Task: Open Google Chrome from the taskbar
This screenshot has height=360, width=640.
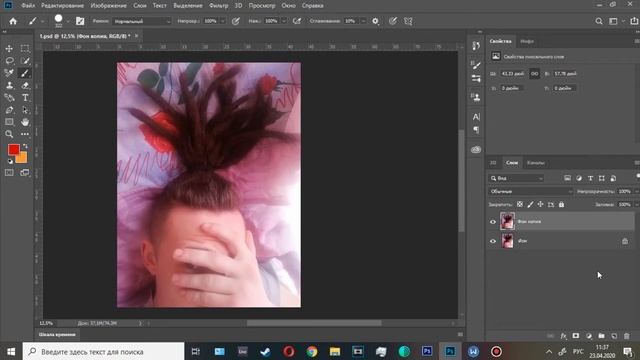Action: click(x=312, y=351)
